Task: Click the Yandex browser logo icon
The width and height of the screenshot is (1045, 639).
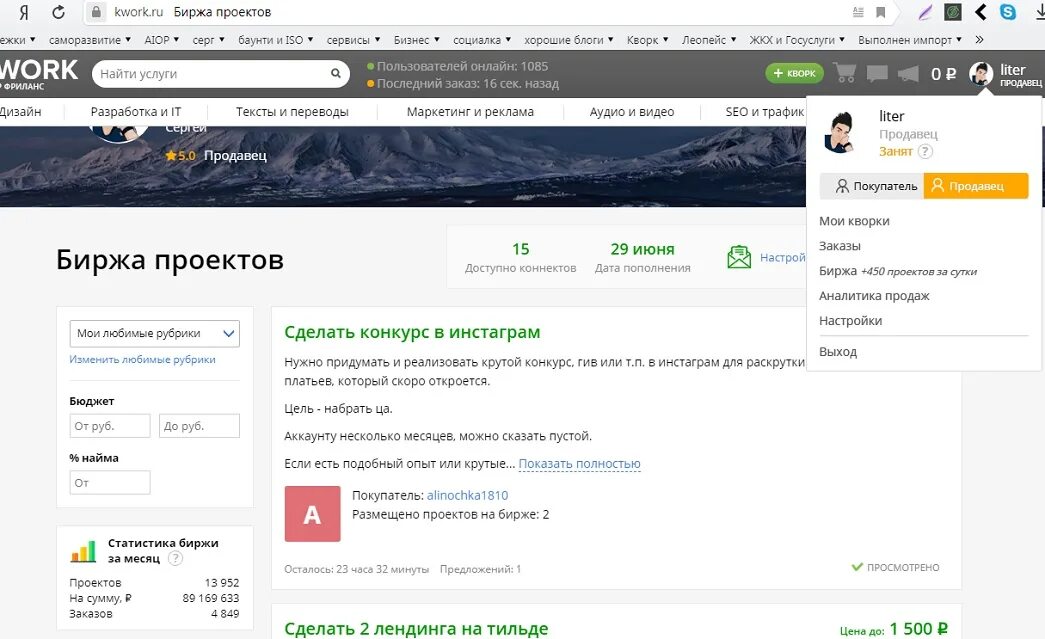Action: pyautogui.click(x=24, y=12)
